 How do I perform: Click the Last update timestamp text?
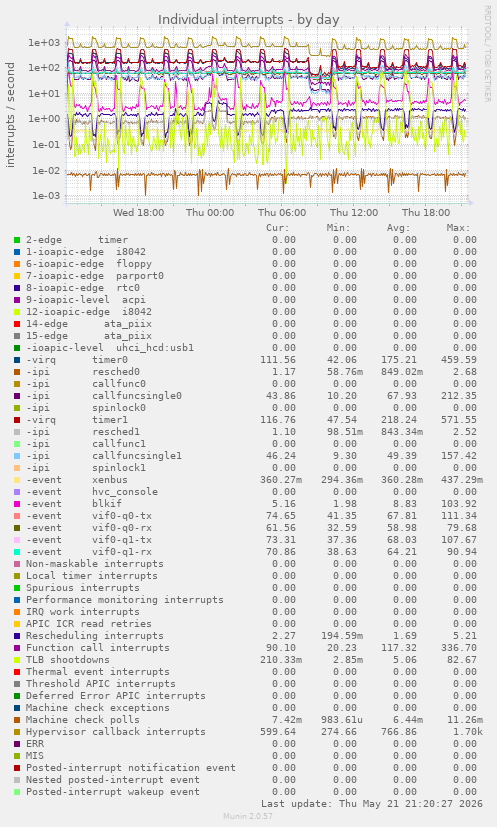point(372,804)
